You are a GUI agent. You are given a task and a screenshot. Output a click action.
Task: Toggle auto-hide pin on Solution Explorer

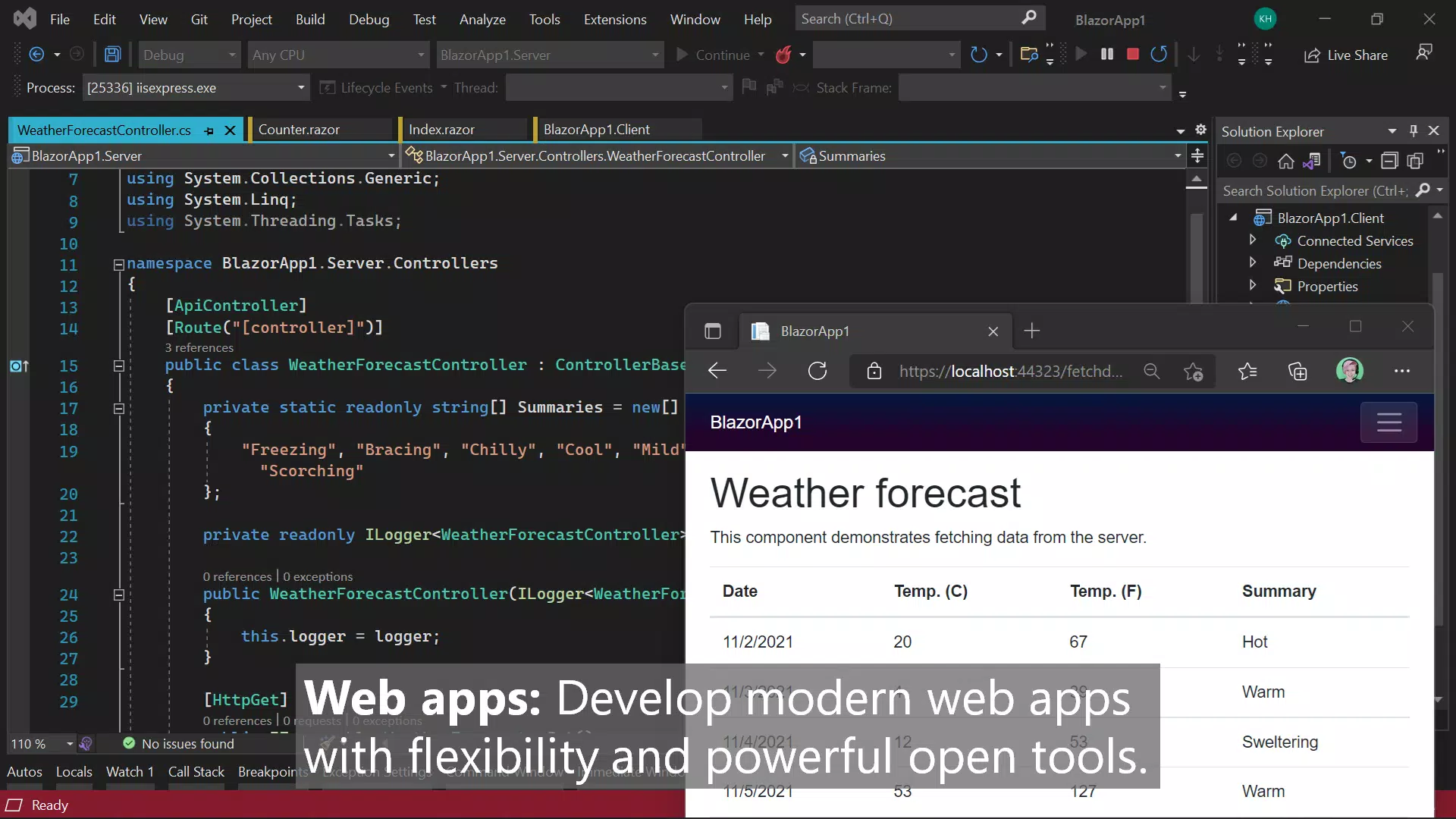pyautogui.click(x=1414, y=130)
